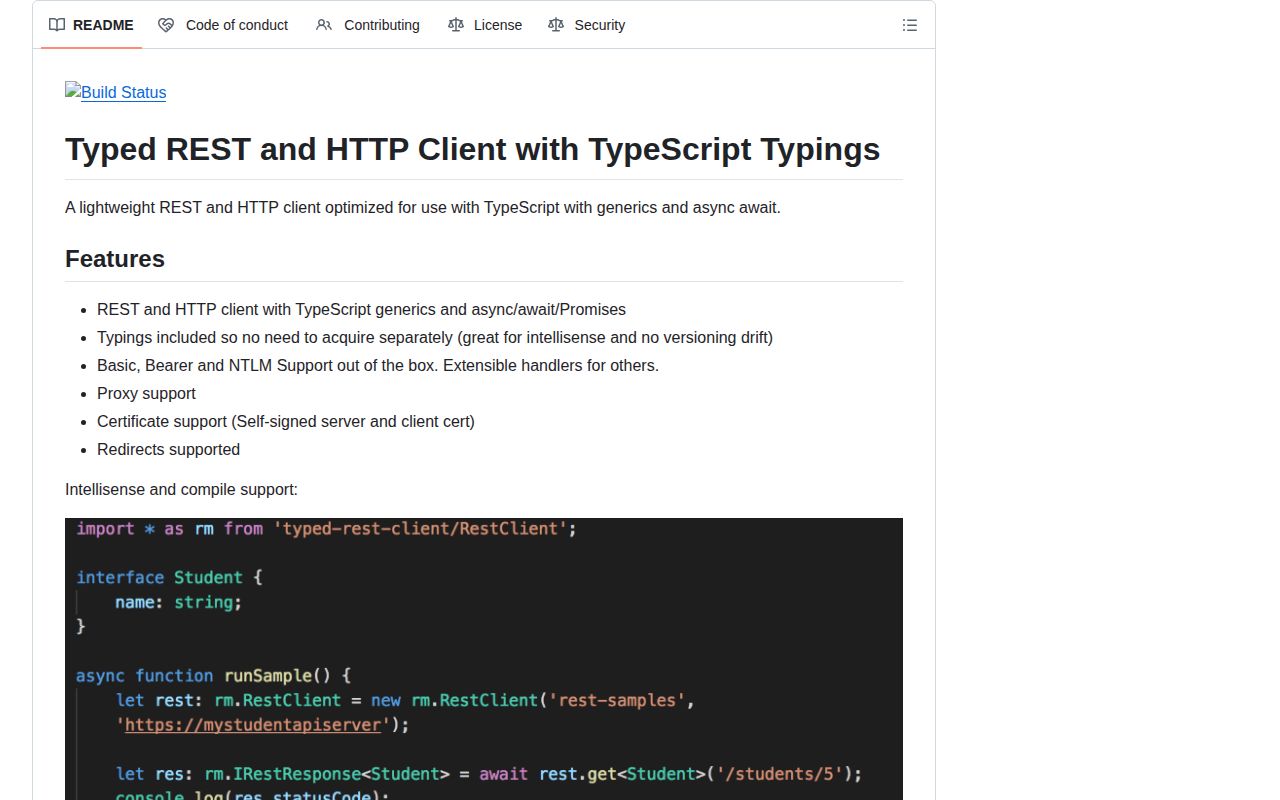Click the TypeScript Typings main heading

pyautogui.click(x=472, y=149)
